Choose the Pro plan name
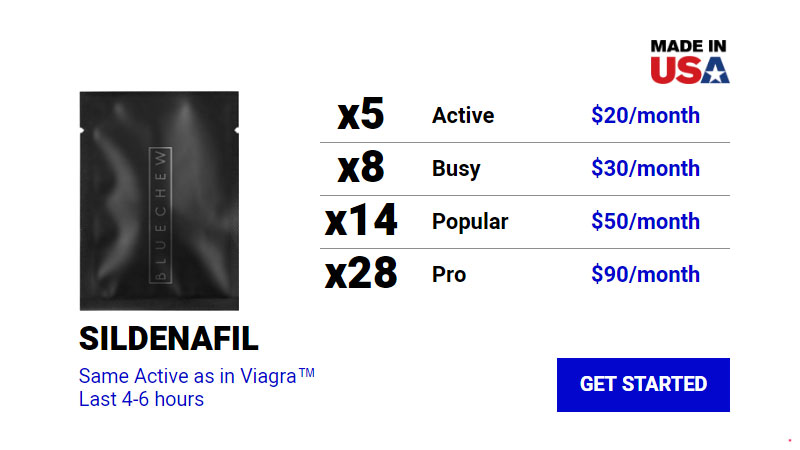 pos(449,274)
